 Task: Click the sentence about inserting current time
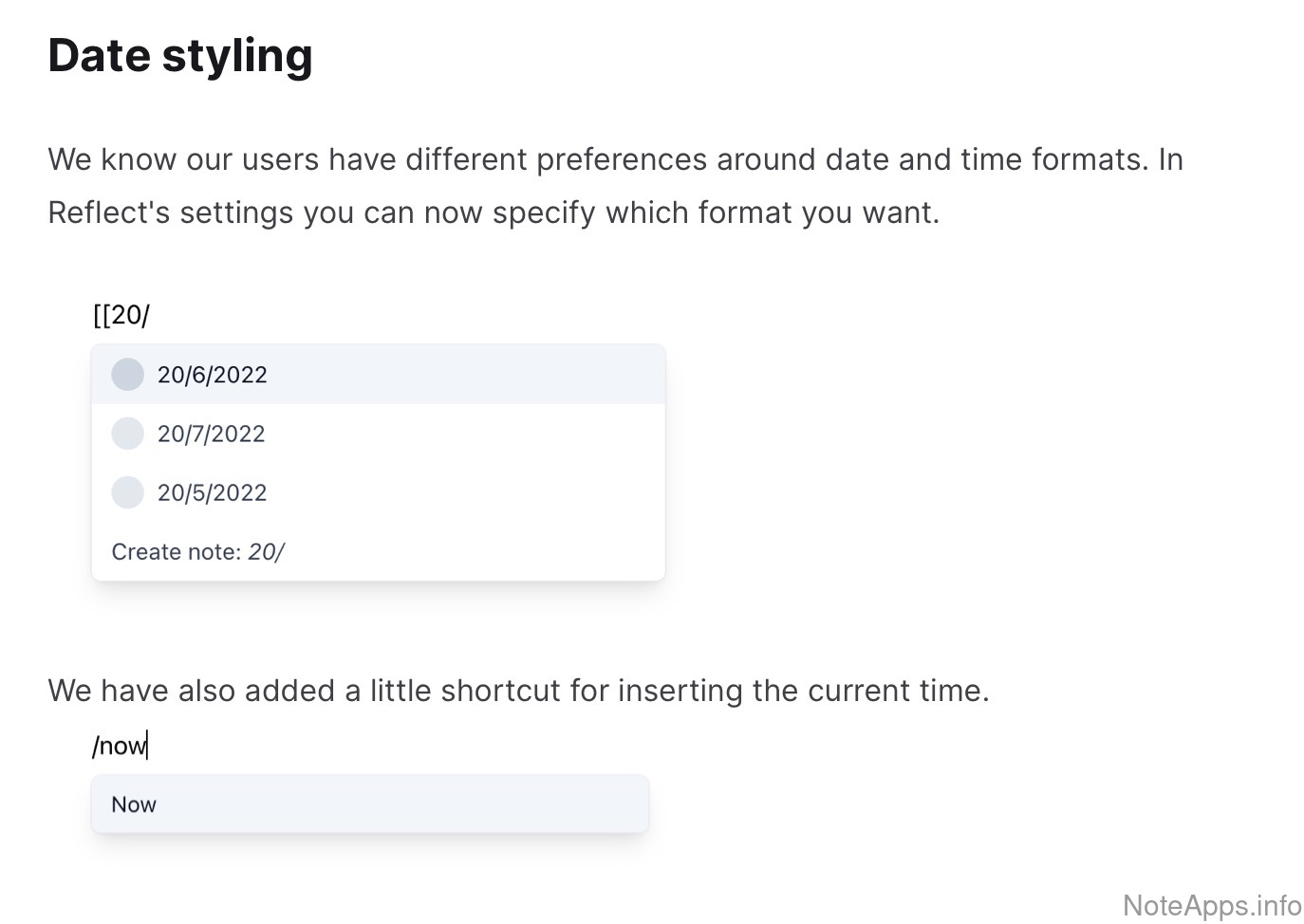(518, 691)
